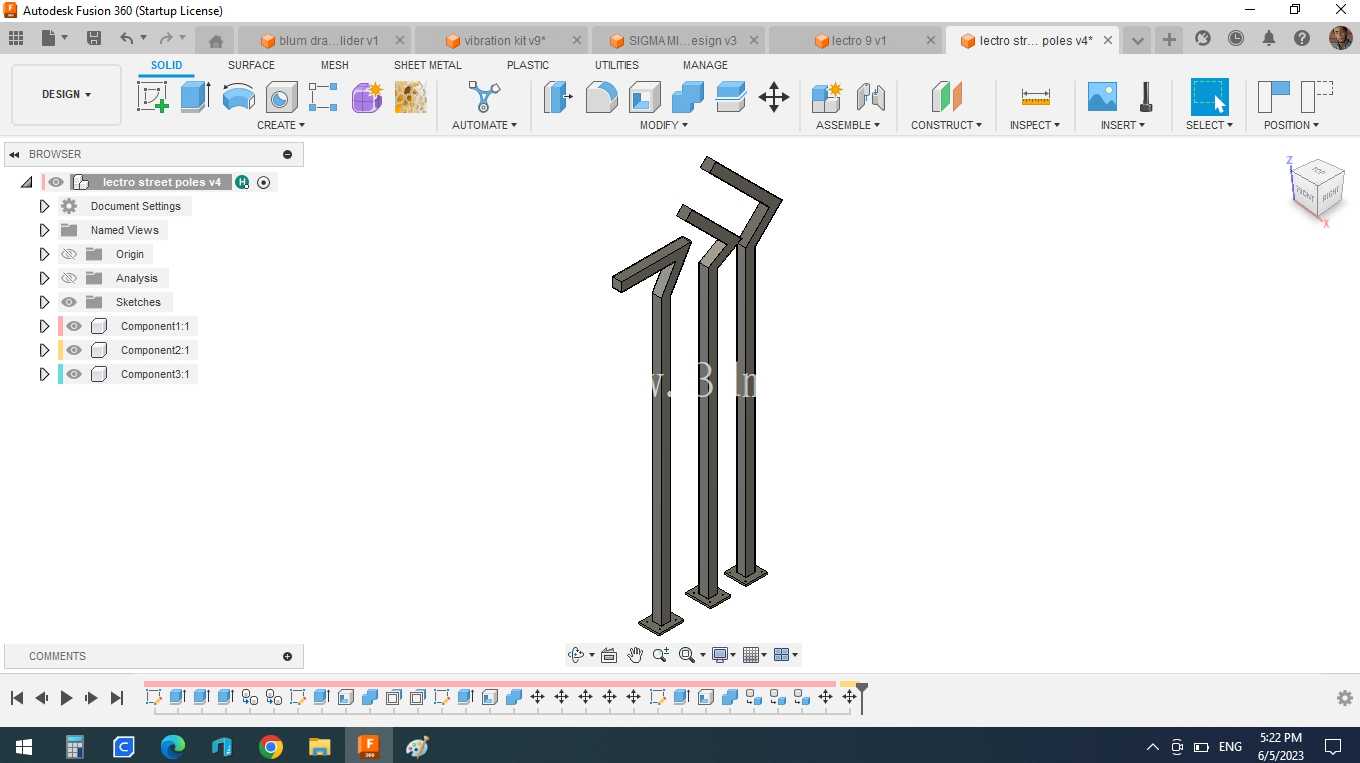Expand Component1:1 in the browser
1360x763 pixels.
tap(44, 326)
